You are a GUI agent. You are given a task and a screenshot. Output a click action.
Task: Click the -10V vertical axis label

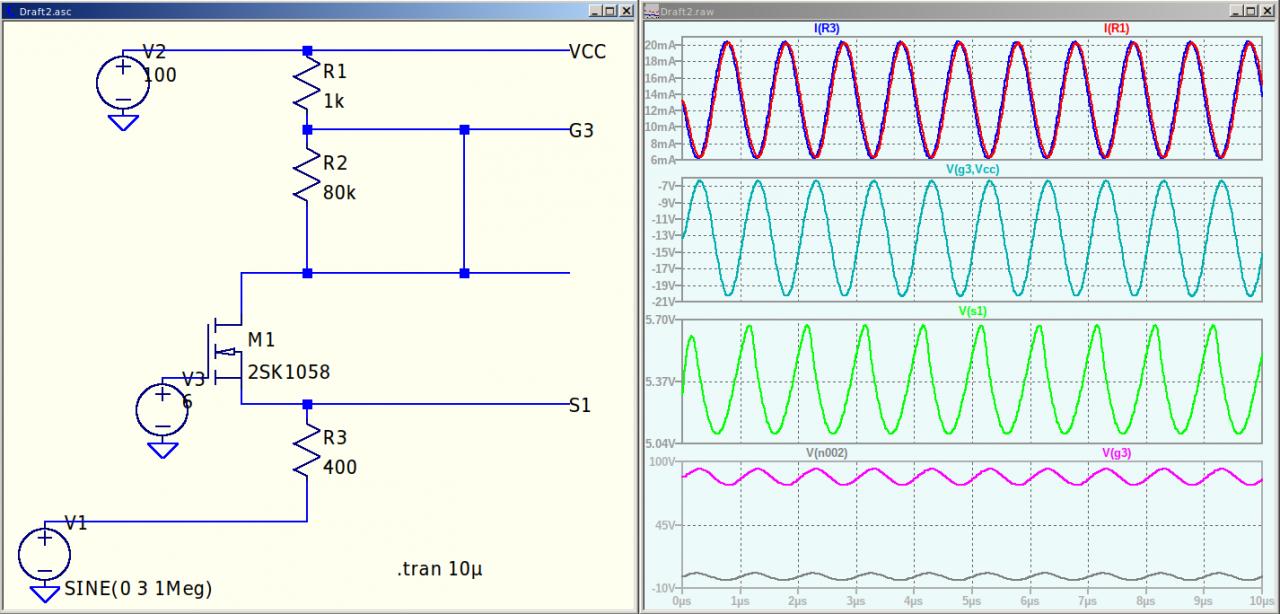664,588
